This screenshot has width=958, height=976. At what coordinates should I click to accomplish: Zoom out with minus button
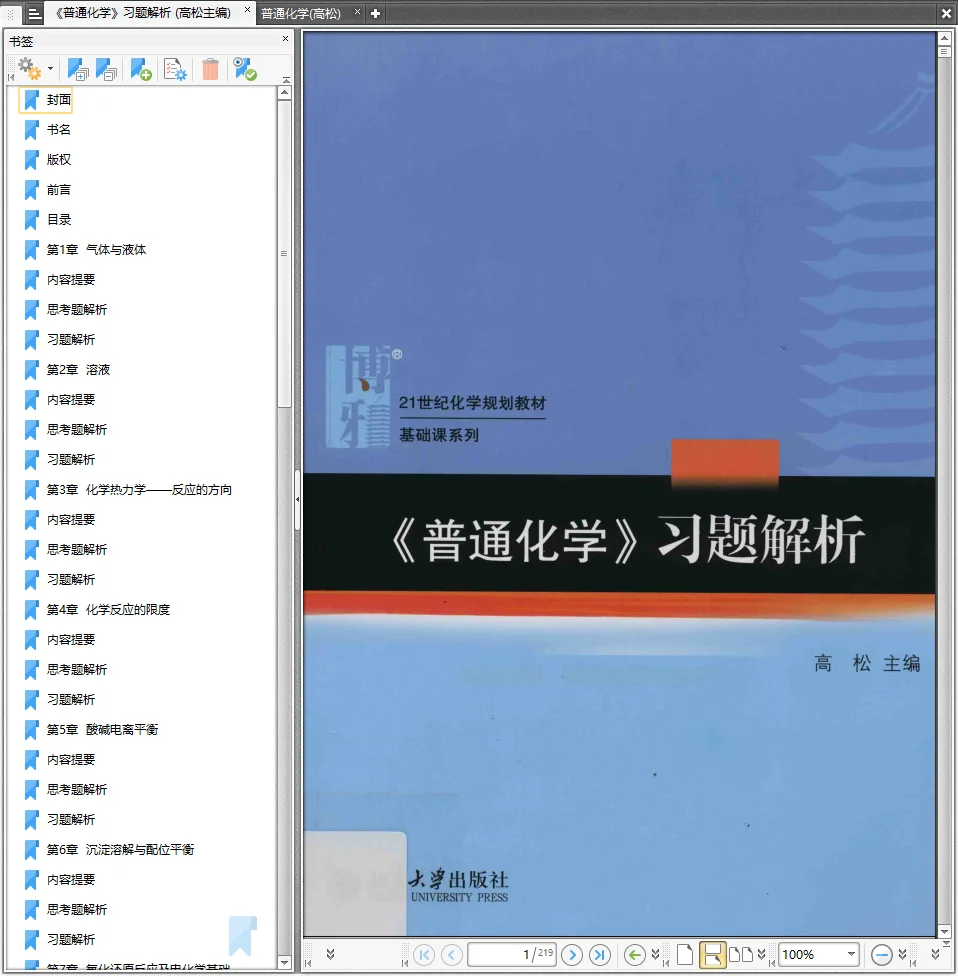[881, 954]
